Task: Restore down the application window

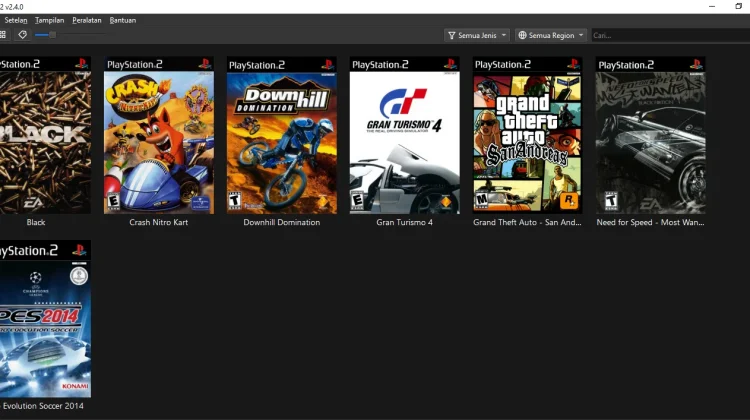Action: tap(738, 6)
